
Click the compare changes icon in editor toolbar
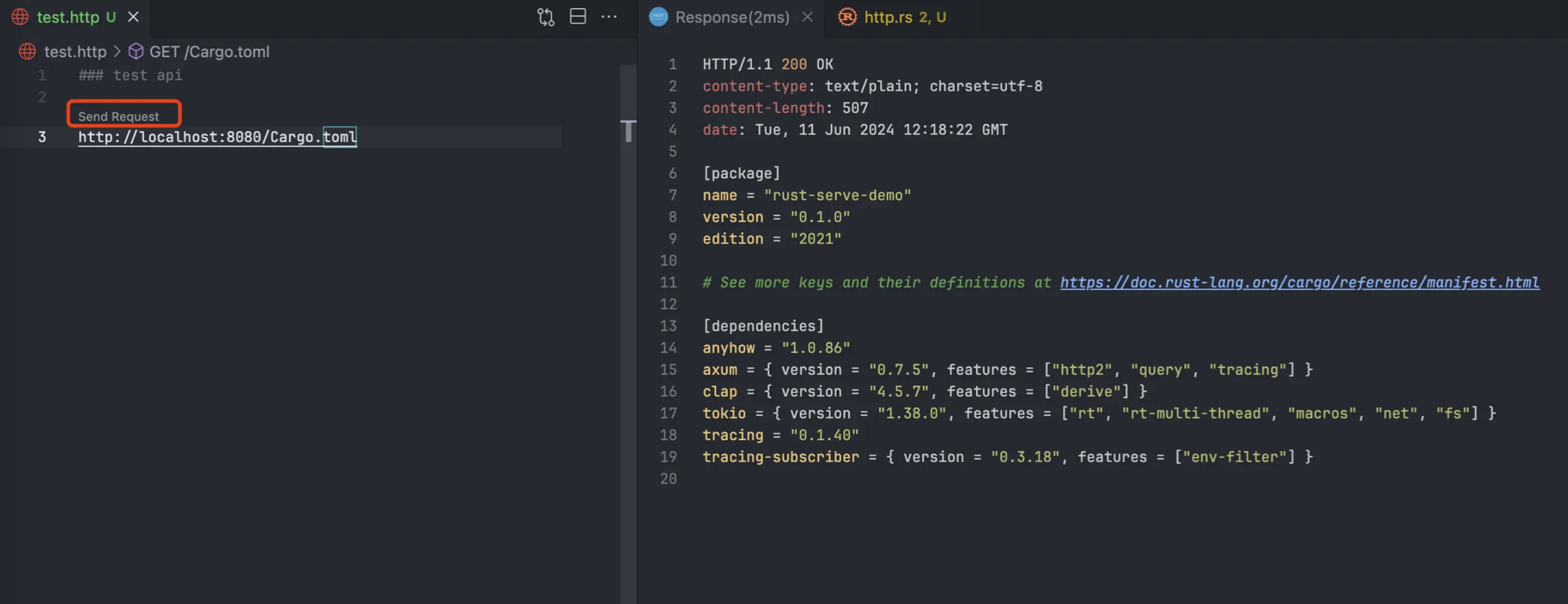point(546,17)
